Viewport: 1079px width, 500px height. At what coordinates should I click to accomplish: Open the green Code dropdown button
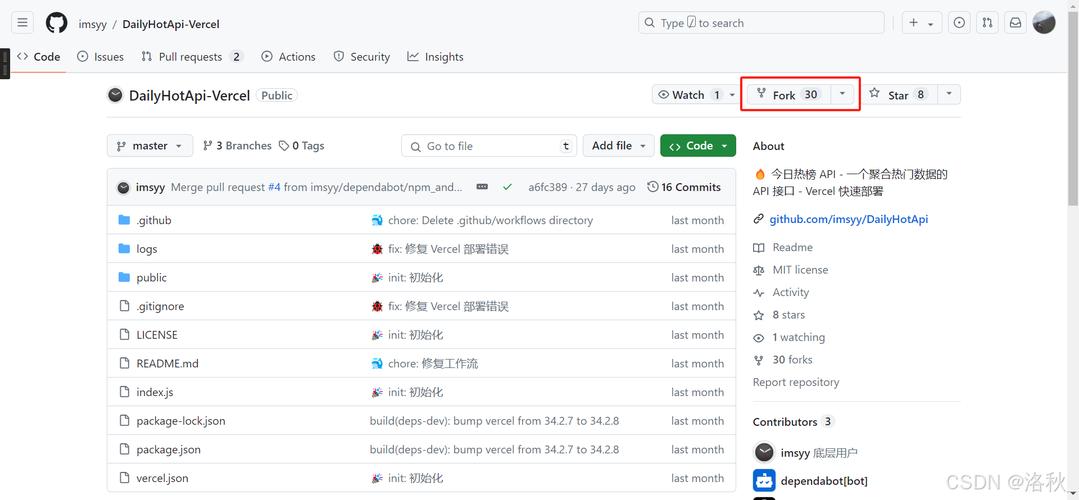click(x=698, y=146)
